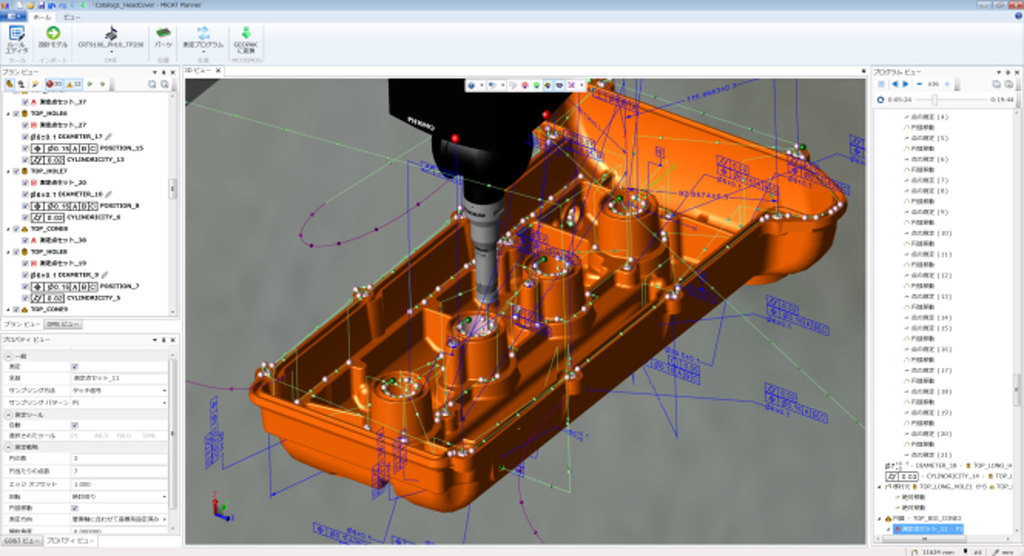Toggle the 円弧移動 checkbox in properties
This screenshot has width=1024, height=556.
74,508
